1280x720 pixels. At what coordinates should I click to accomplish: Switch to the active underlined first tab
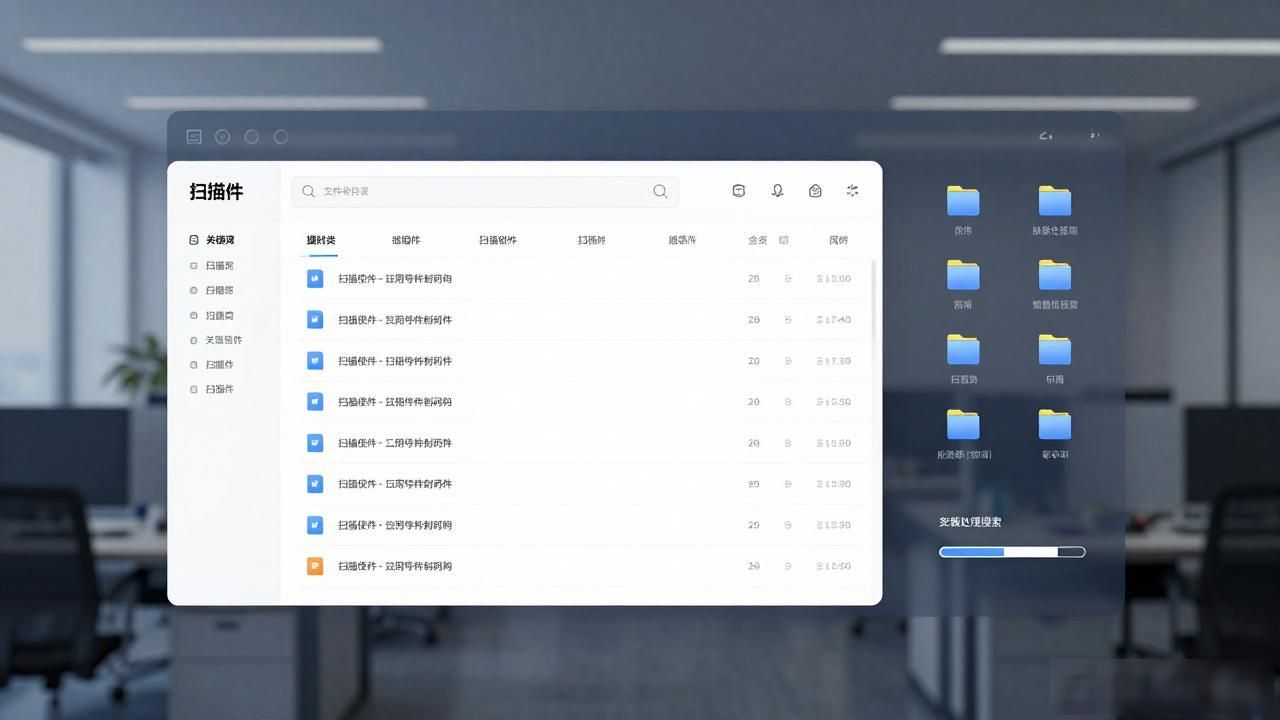321,240
